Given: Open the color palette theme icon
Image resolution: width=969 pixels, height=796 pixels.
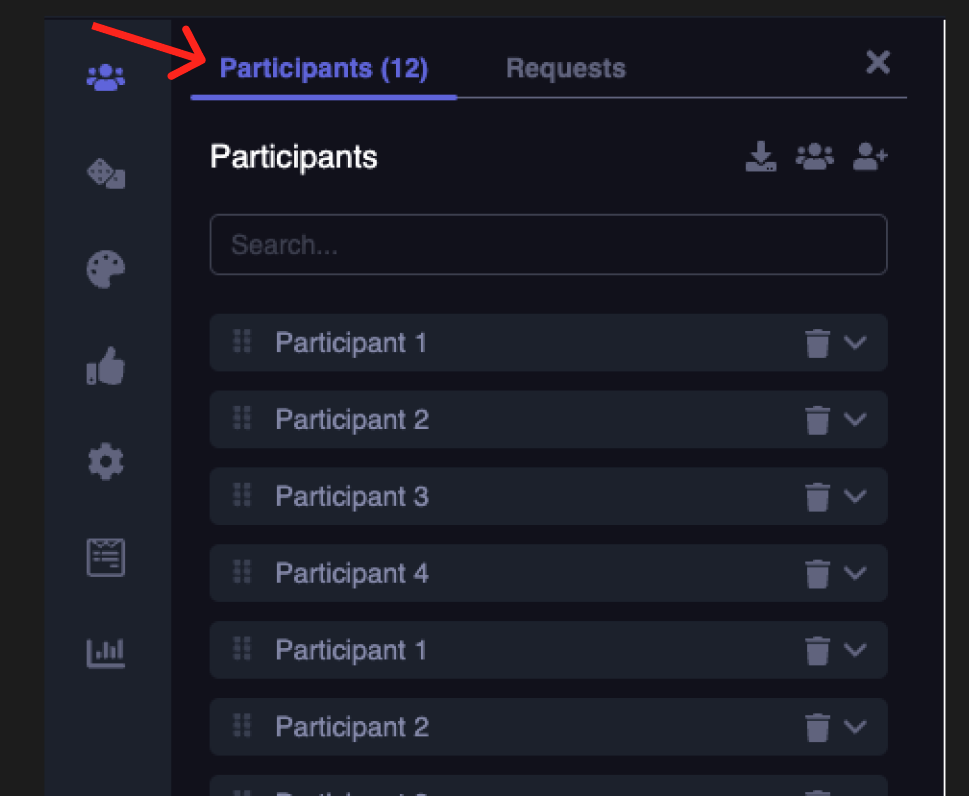Looking at the screenshot, I should (106, 270).
